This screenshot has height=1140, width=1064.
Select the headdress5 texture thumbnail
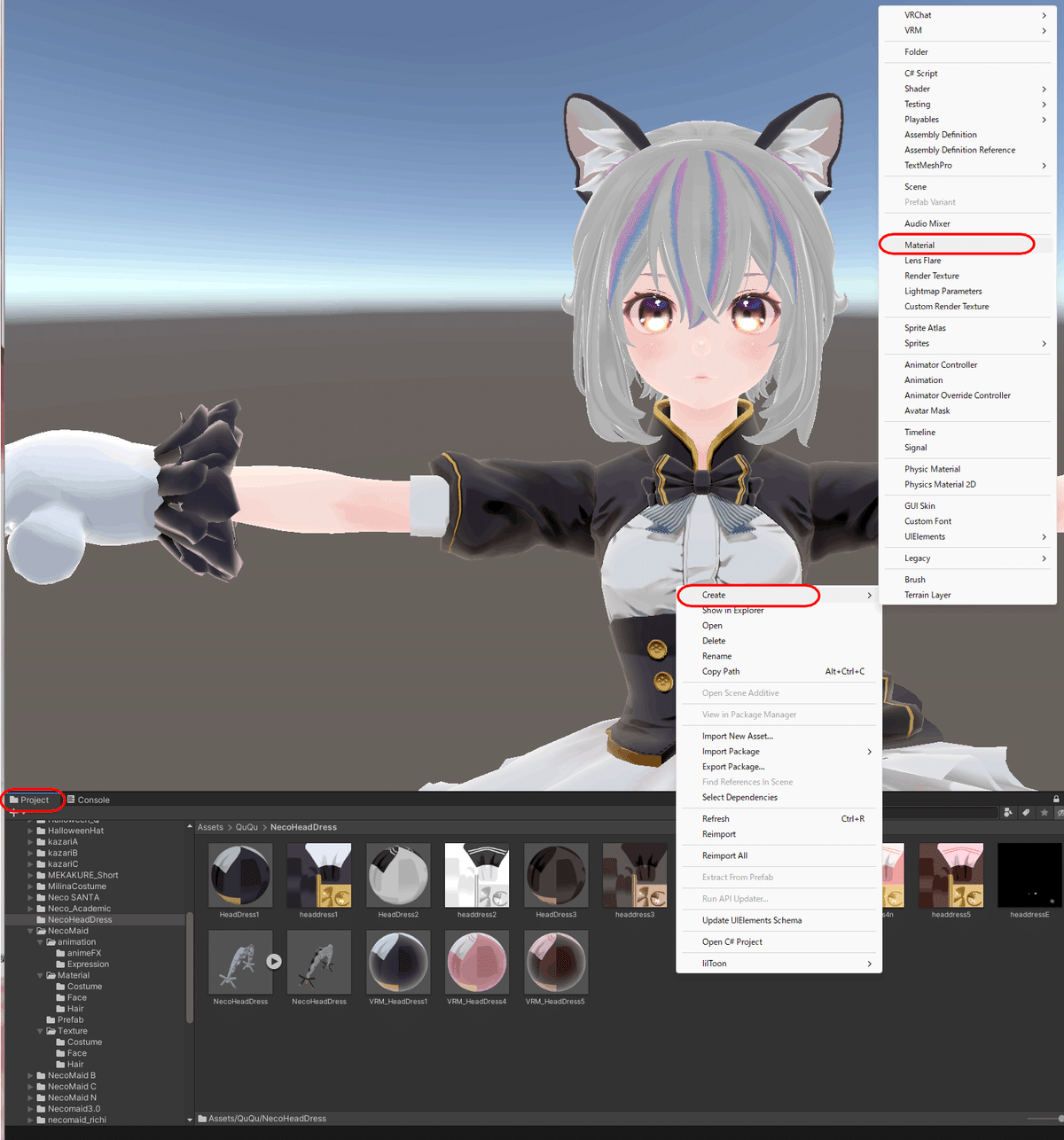[x=951, y=875]
